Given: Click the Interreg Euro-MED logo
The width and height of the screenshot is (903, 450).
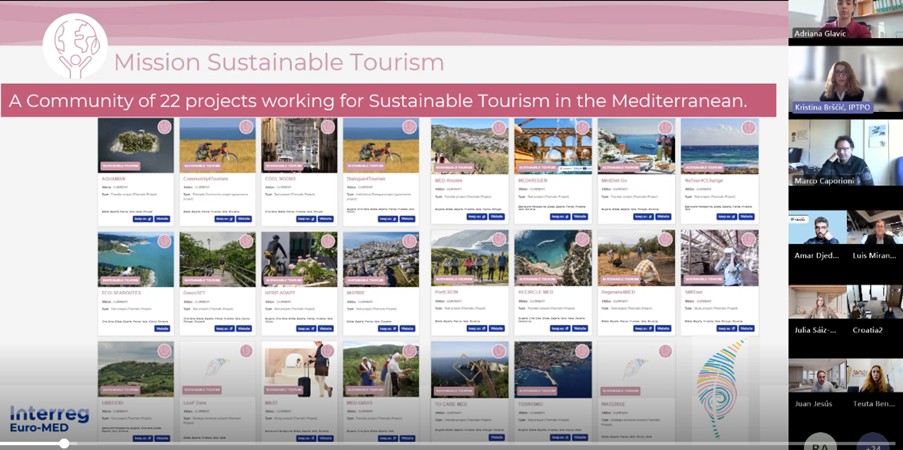Looking at the screenshot, I should click(49, 419).
